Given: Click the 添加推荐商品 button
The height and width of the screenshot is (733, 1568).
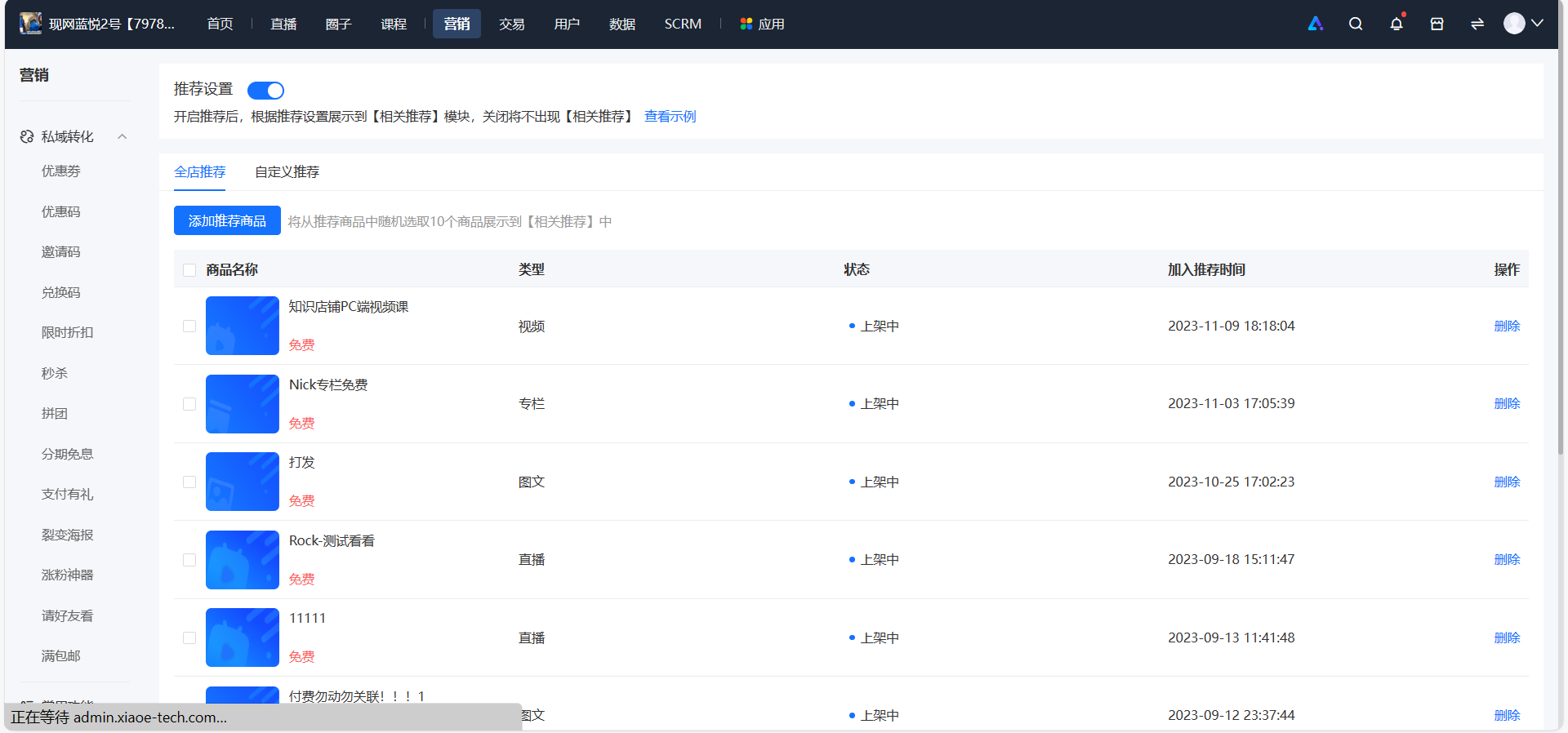Looking at the screenshot, I should tap(227, 220).
